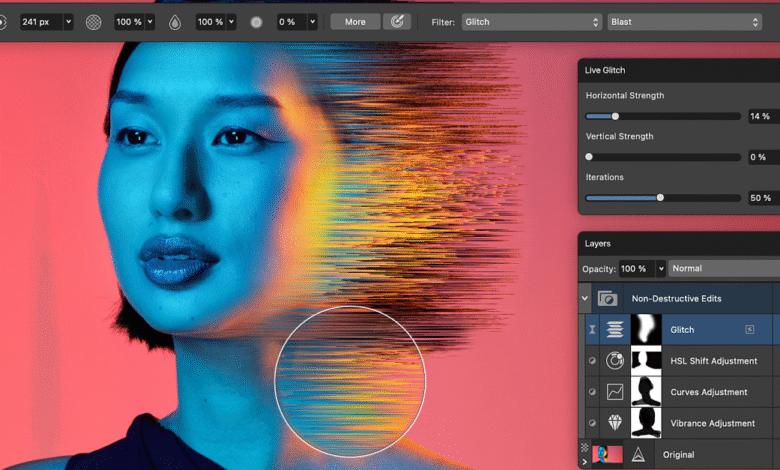The image size is (780, 470).
Task: Expand the Original layer arrow
Action: [x=585, y=462]
